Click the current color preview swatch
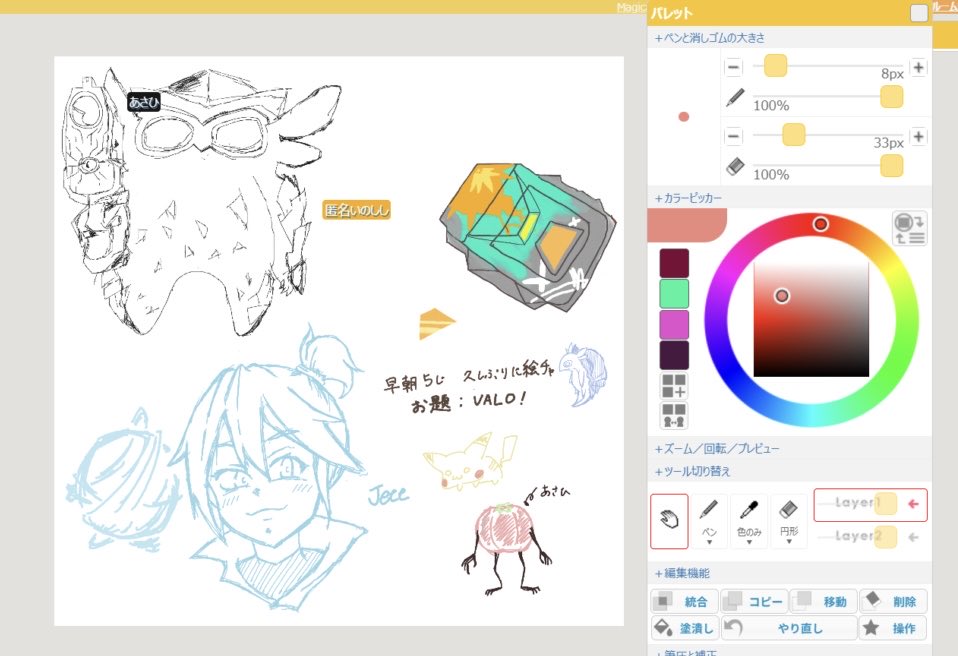 (687, 224)
